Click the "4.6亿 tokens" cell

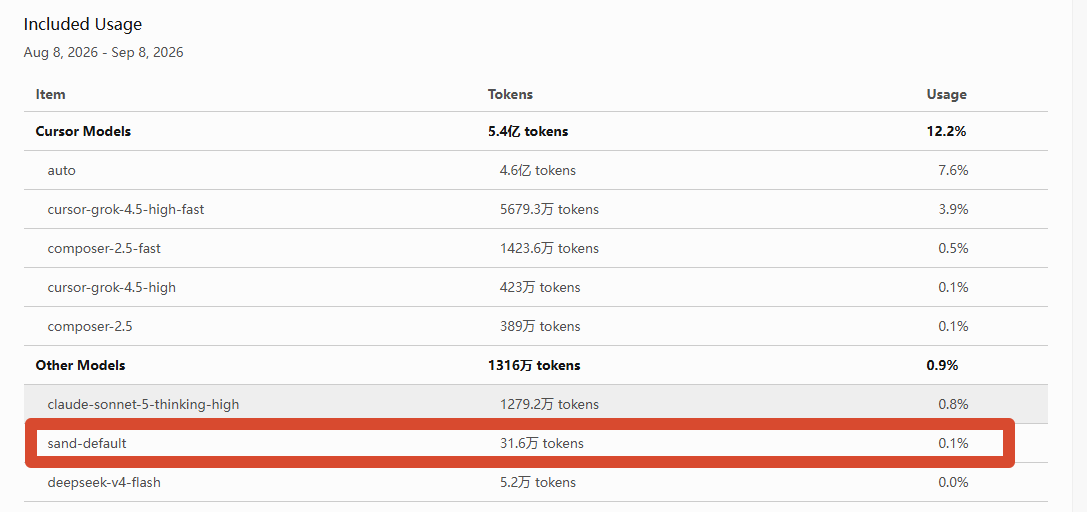coord(537,170)
